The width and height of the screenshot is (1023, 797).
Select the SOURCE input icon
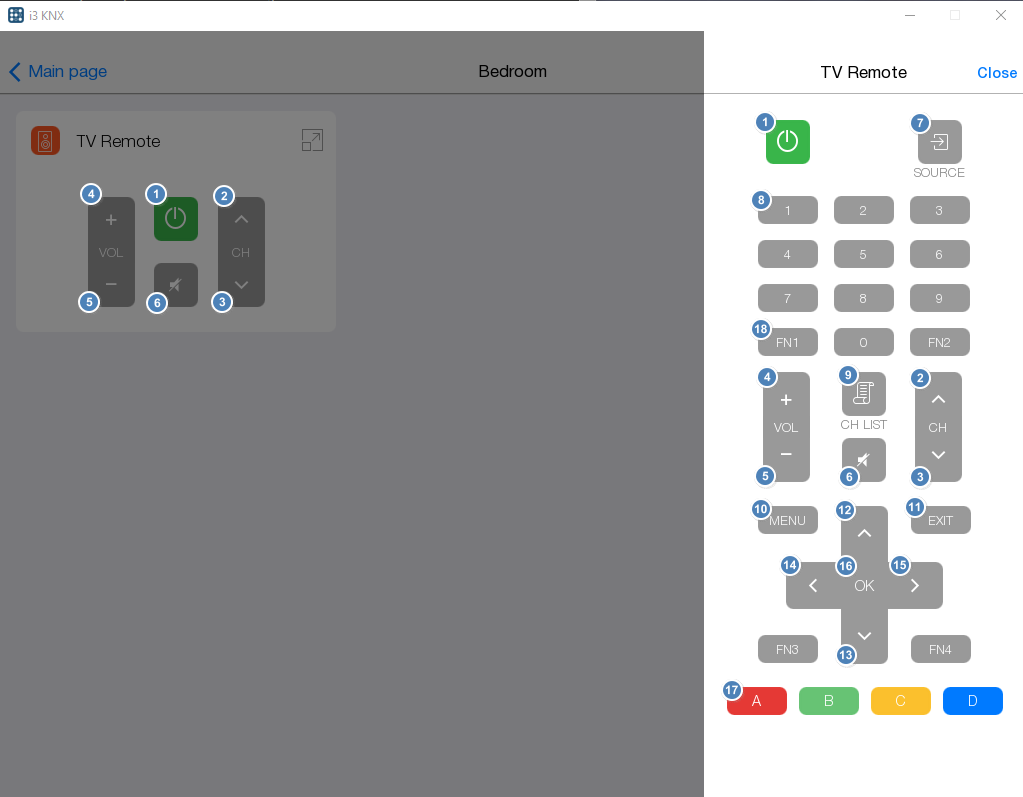click(x=938, y=142)
